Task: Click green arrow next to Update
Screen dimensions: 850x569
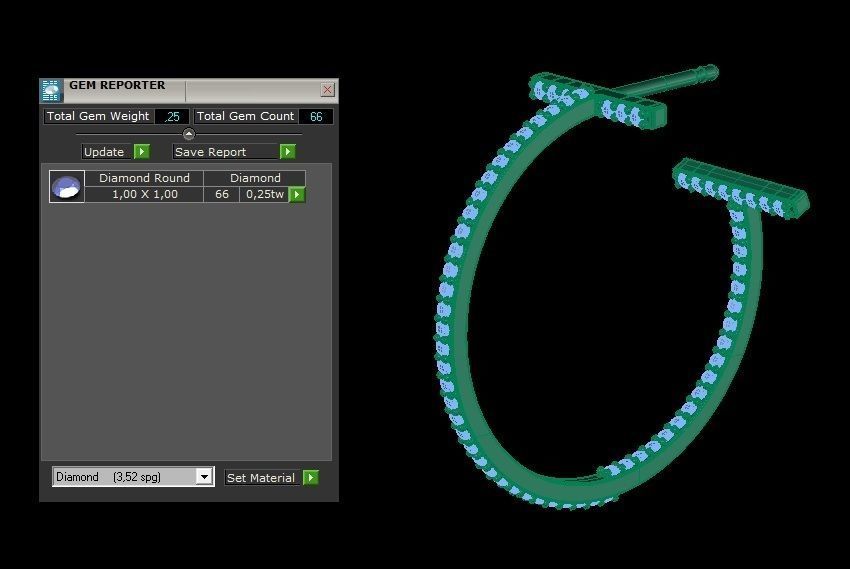Action: 142,152
